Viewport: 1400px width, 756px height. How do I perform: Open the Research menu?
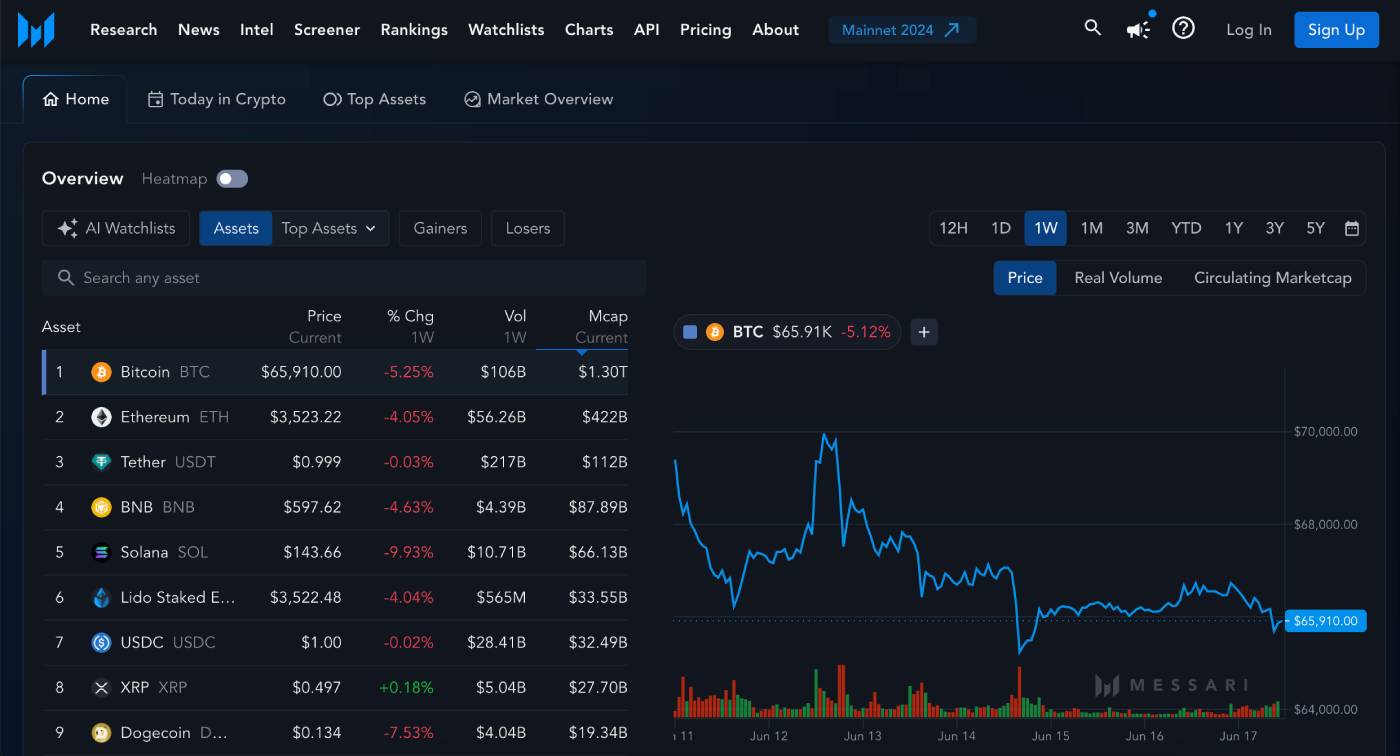pyautogui.click(x=123, y=30)
